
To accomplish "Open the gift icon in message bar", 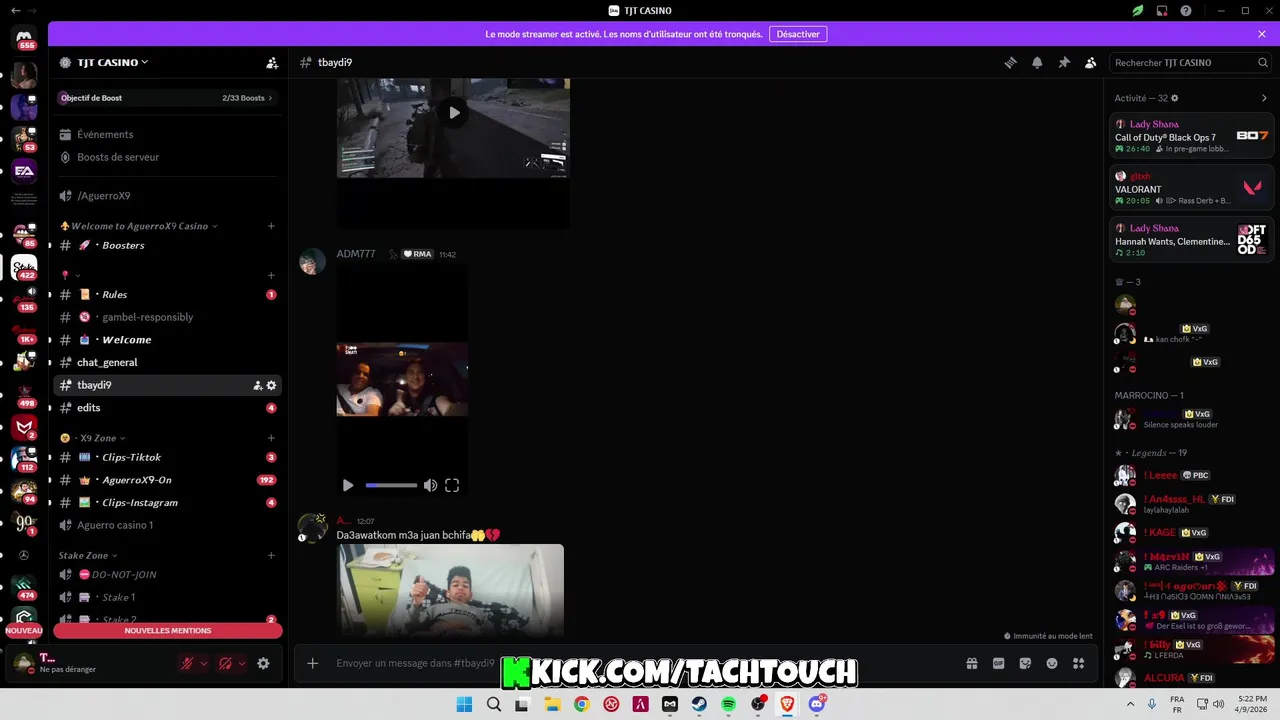I will coord(971,663).
